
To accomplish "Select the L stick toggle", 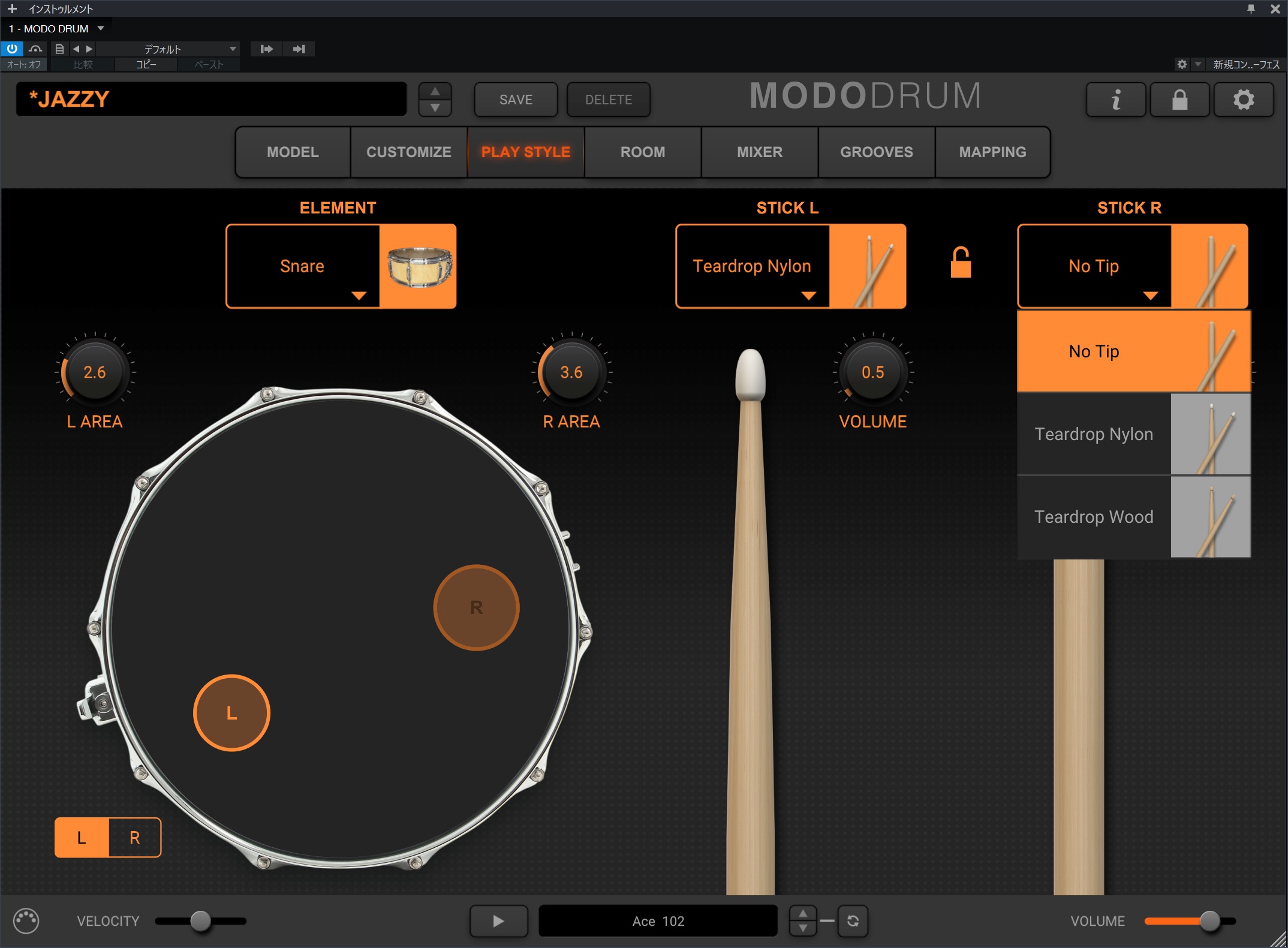I will pos(82,838).
